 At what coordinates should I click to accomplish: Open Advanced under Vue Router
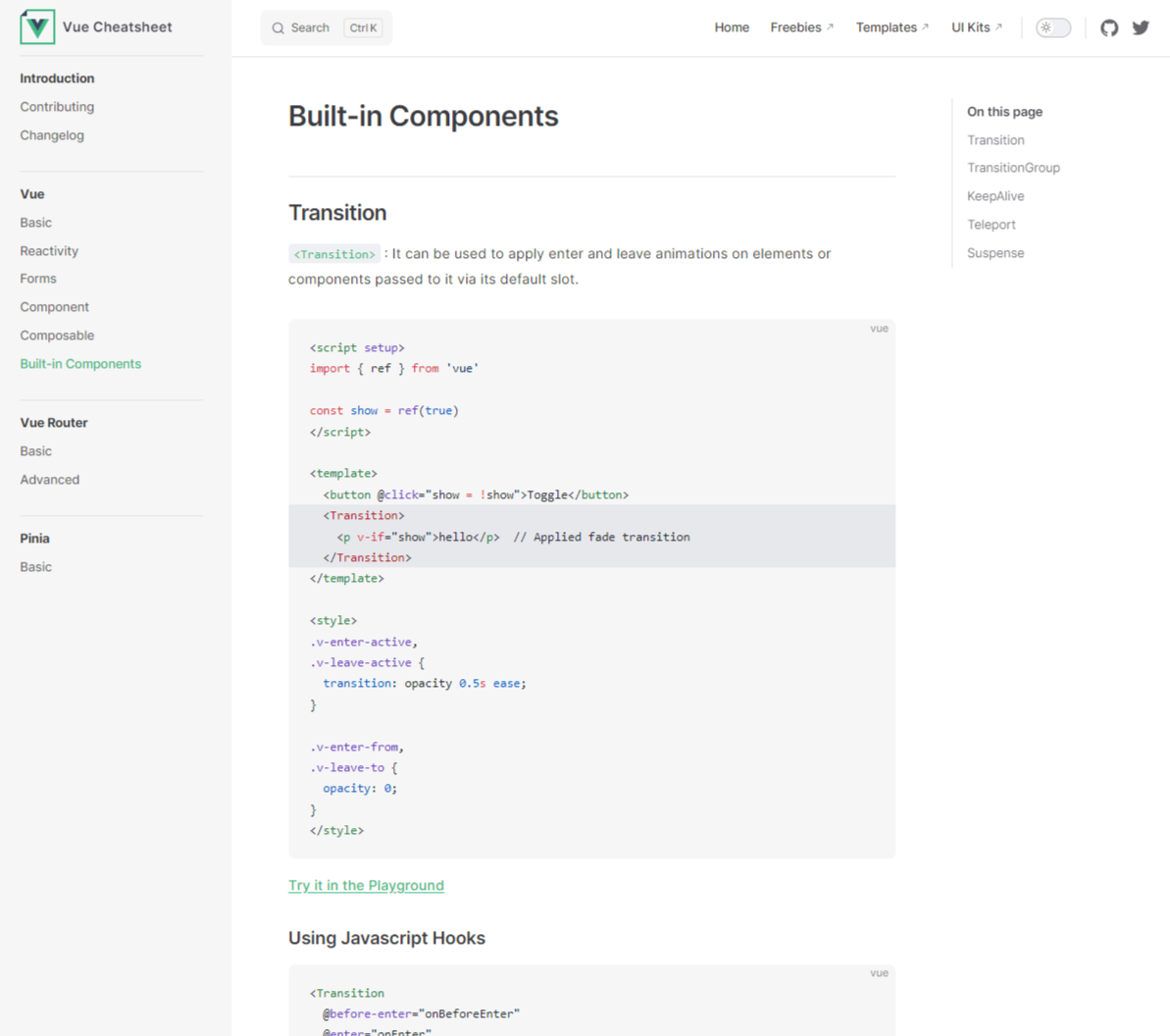point(49,479)
